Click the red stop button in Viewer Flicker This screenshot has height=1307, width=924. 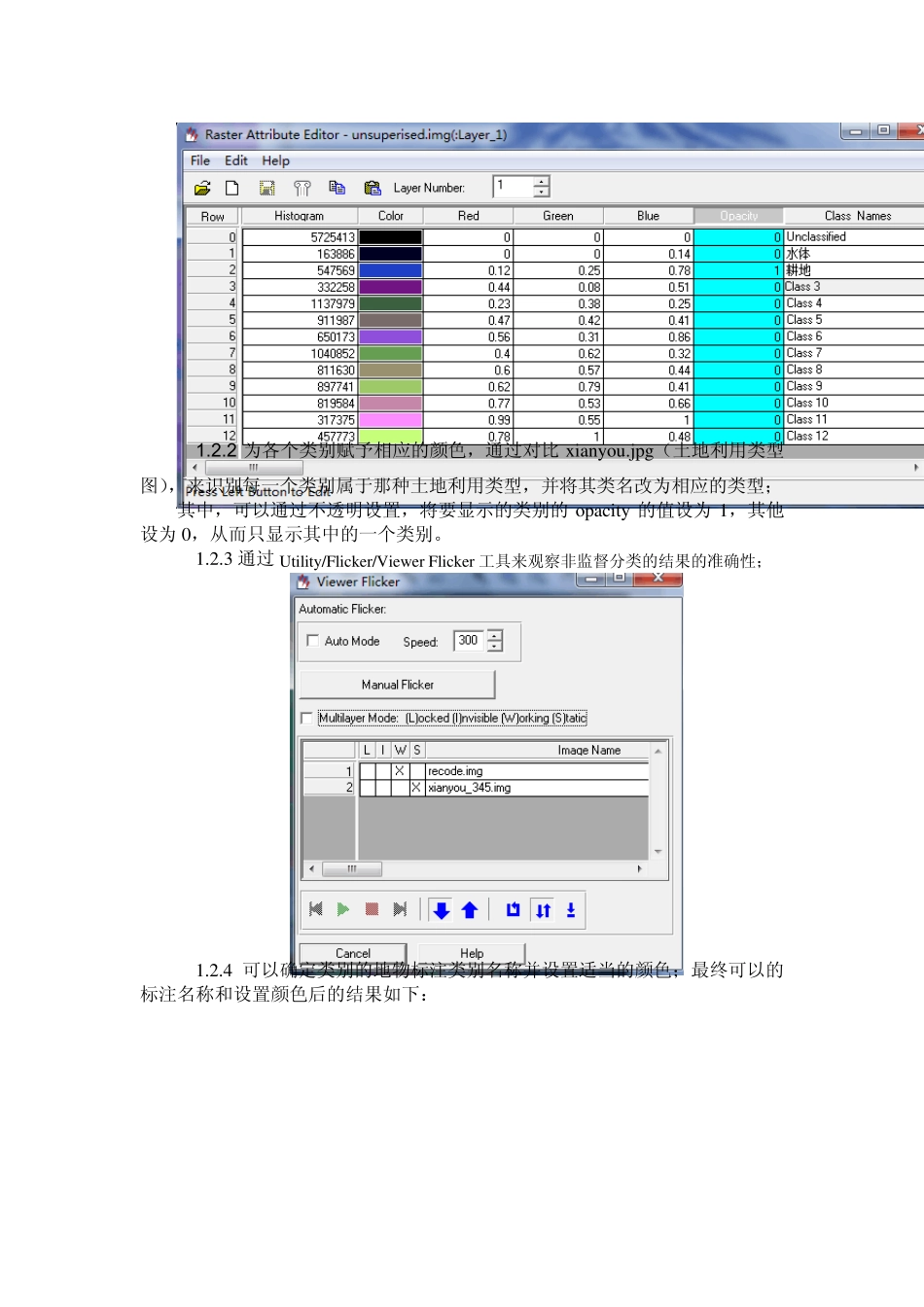(372, 909)
